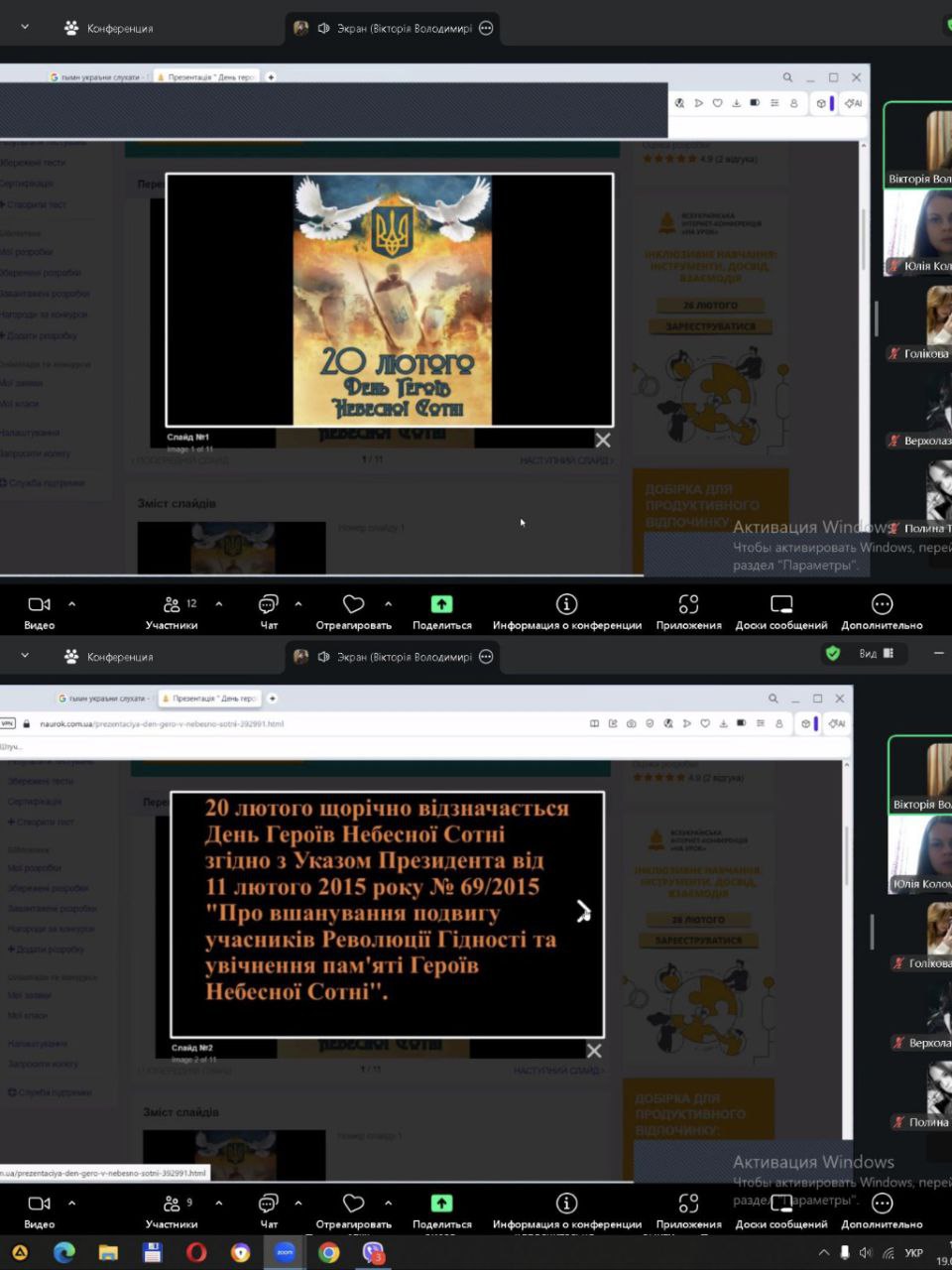Toggle the video camera in the lower Zoom toolbar
Viewport: 952px width, 1270px height.
tap(40, 1210)
